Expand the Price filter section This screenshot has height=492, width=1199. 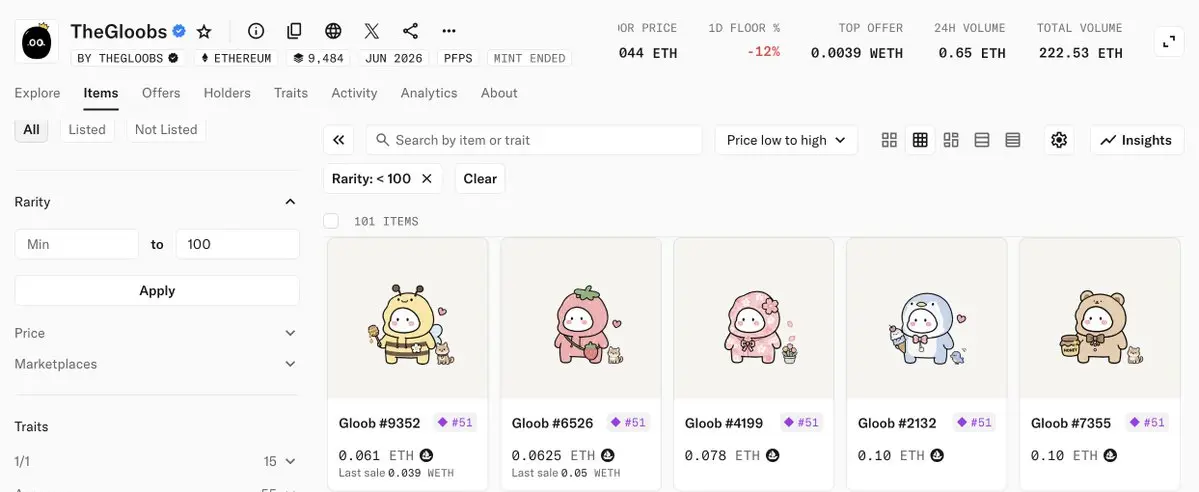[156, 333]
